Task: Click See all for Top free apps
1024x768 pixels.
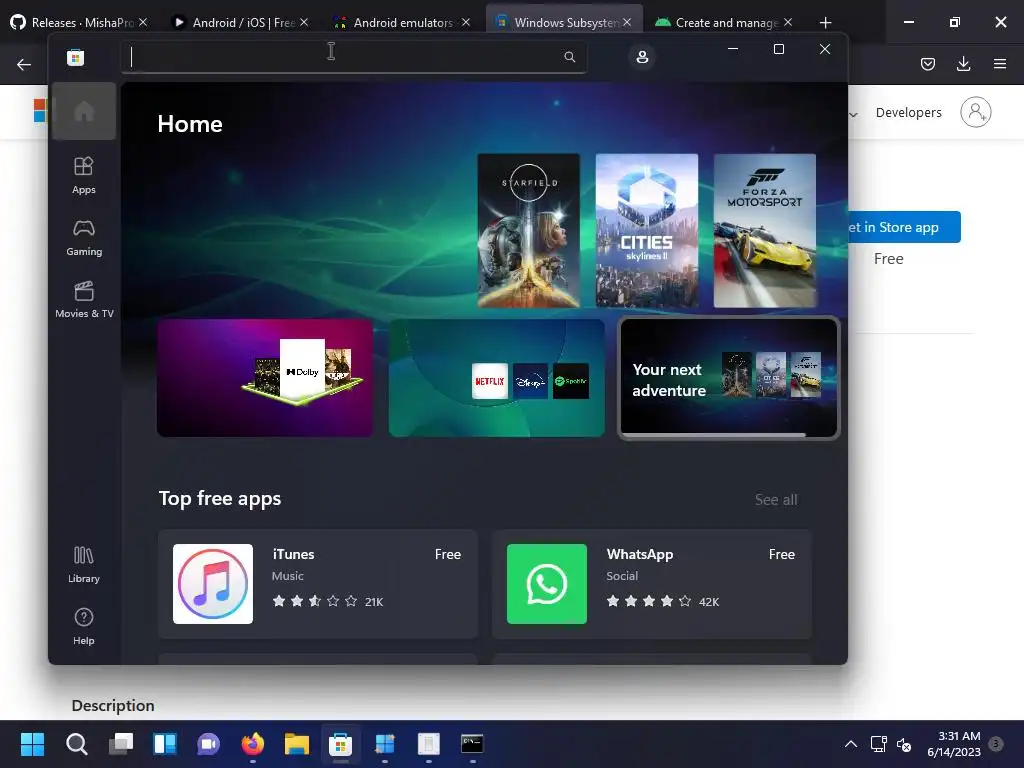Action: click(776, 500)
